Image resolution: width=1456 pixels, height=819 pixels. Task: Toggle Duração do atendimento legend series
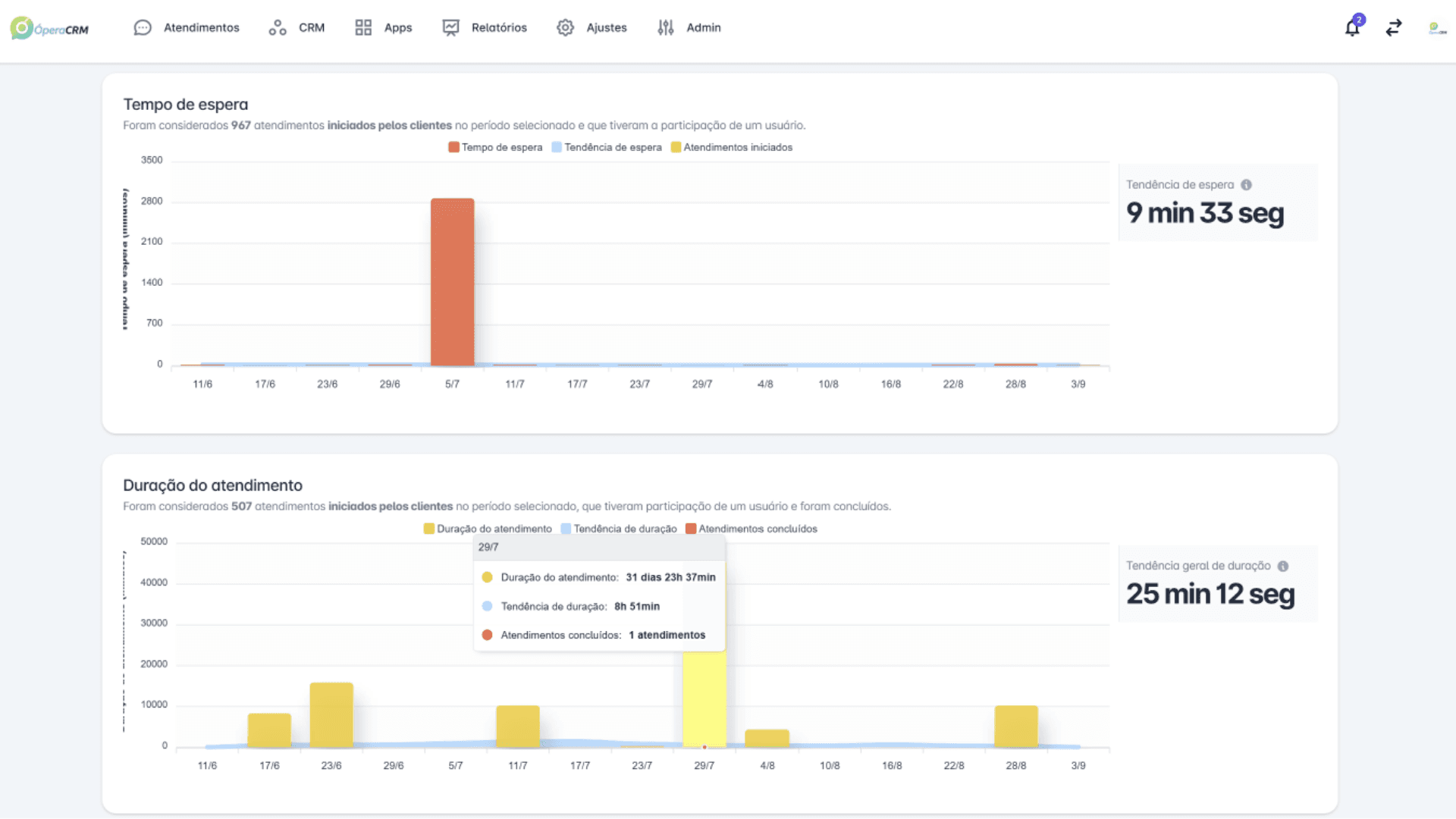pyautogui.click(x=488, y=529)
